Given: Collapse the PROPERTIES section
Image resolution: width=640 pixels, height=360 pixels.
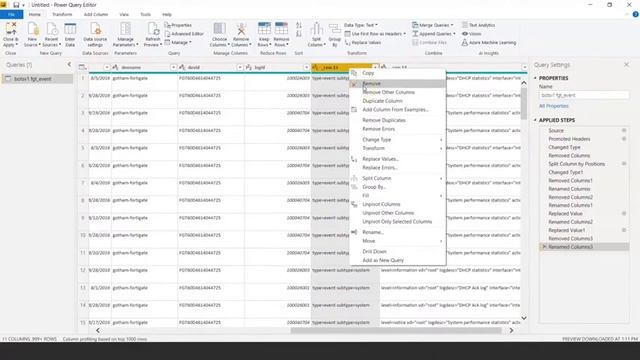Looking at the screenshot, I should (x=535, y=78).
